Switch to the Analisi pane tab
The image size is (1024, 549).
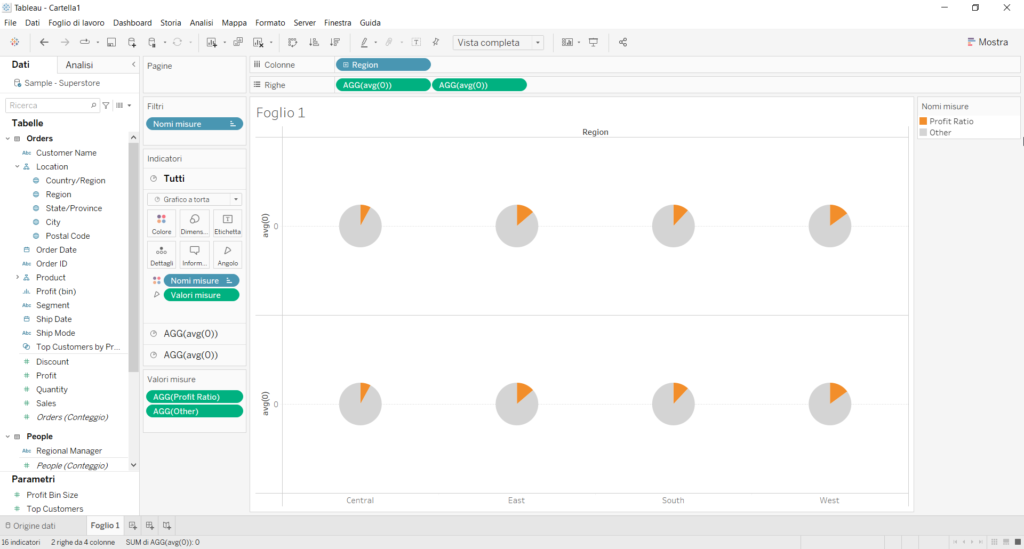tap(79, 65)
